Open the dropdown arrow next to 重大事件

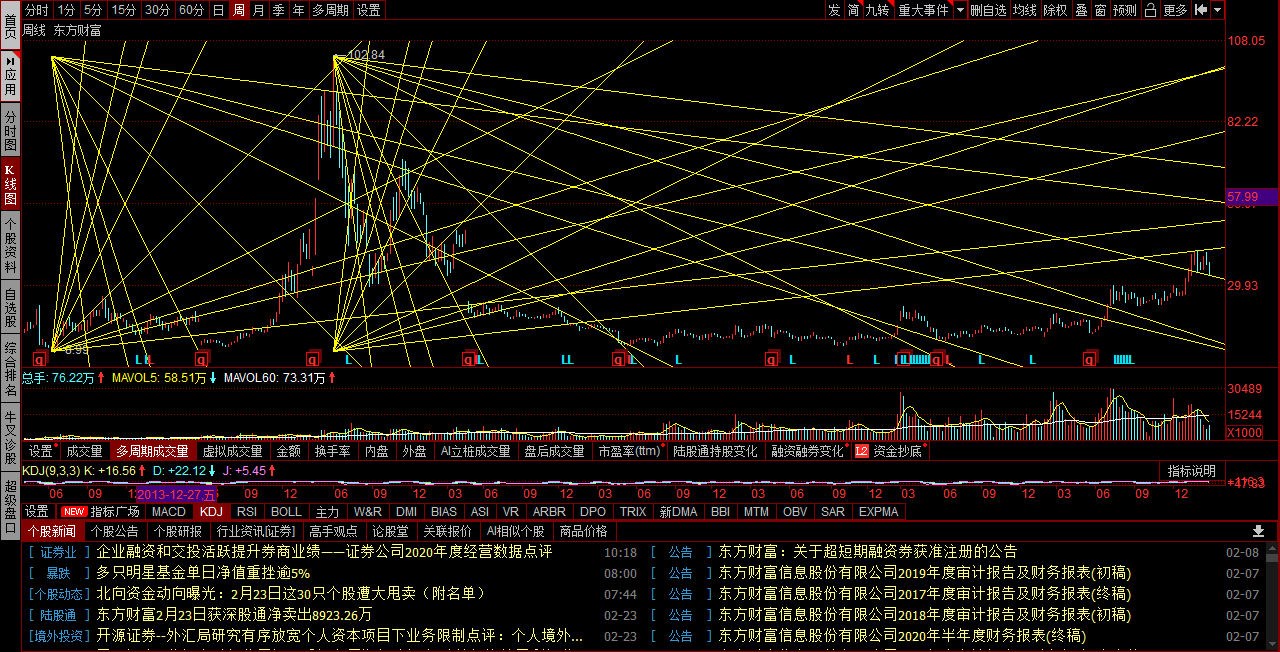(x=960, y=10)
